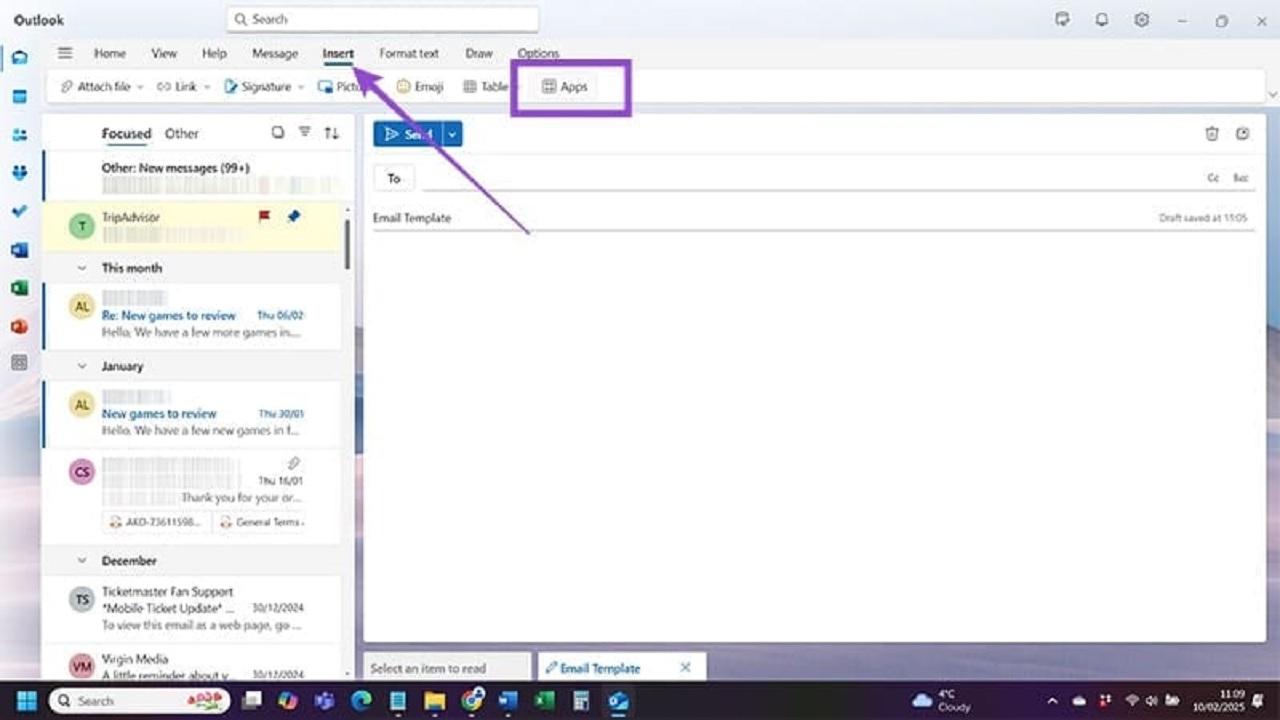The width and height of the screenshot is (1280, 720).
Task: Insert an Emoji from the ribbon
Action: (x=419, y=87)
